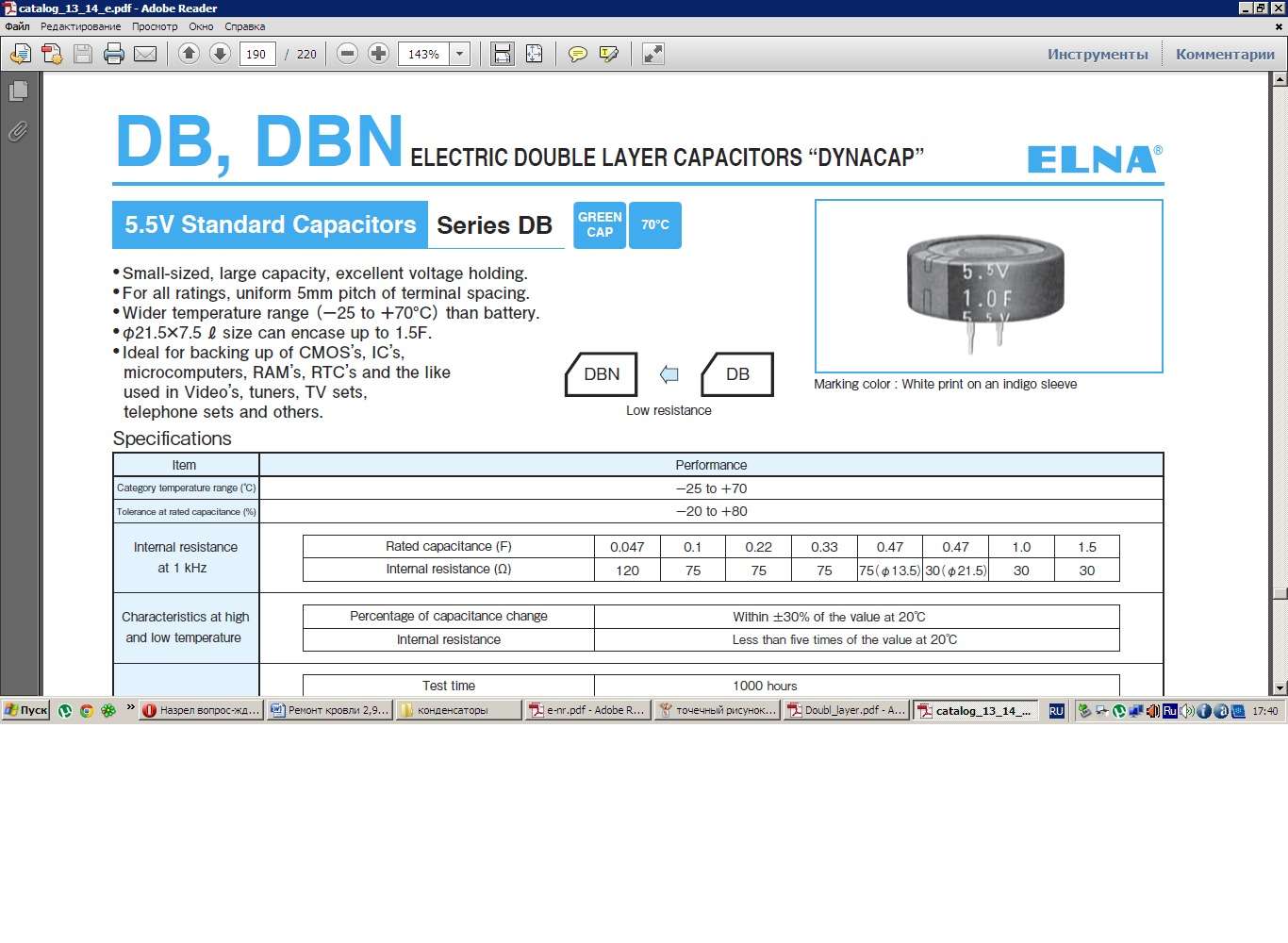The image size is (1288, 943).
Task: Zoom in with the plus button
Action: click(x=378, y=54)
